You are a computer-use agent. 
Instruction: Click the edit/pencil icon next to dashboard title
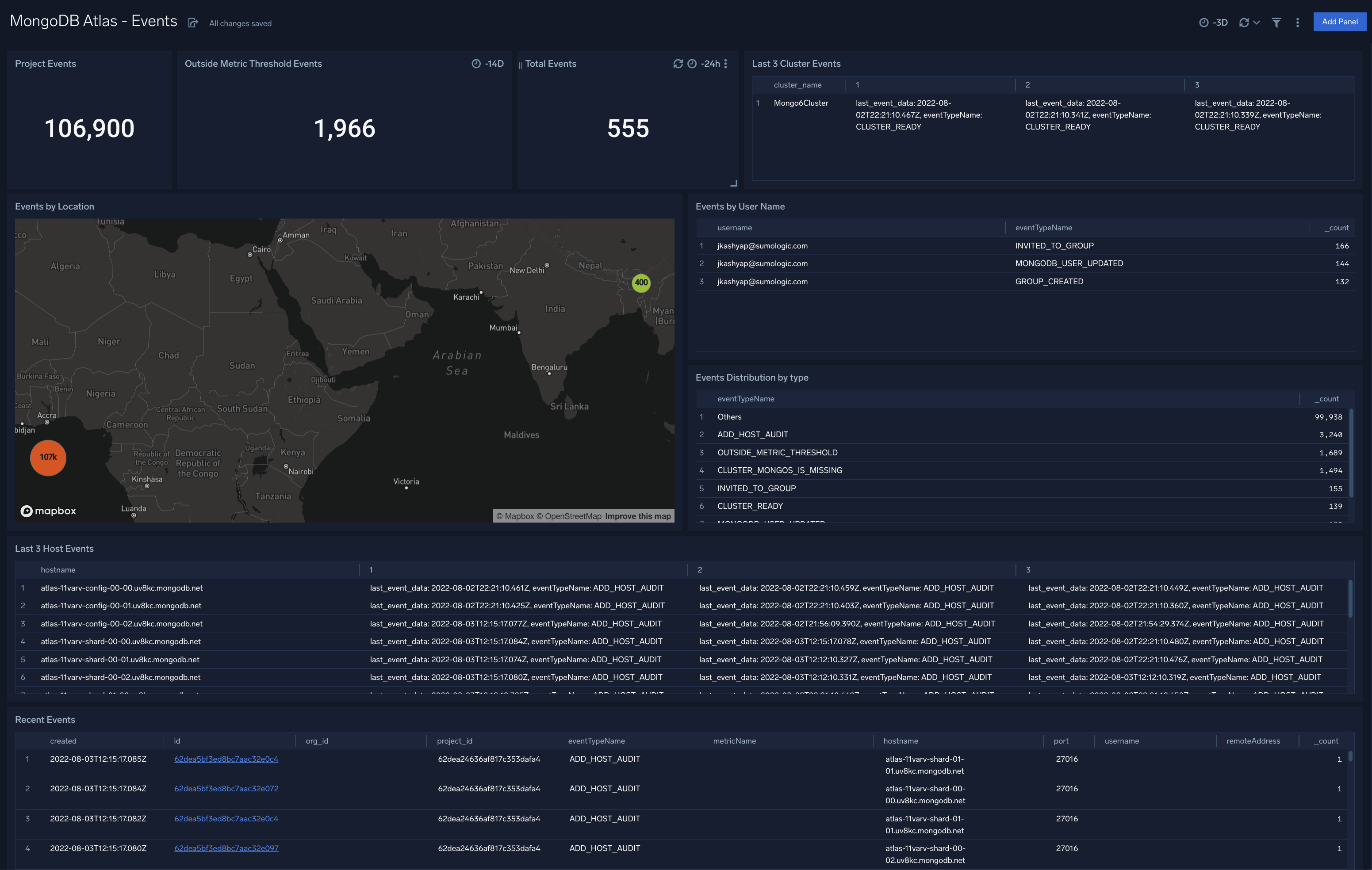192,22
